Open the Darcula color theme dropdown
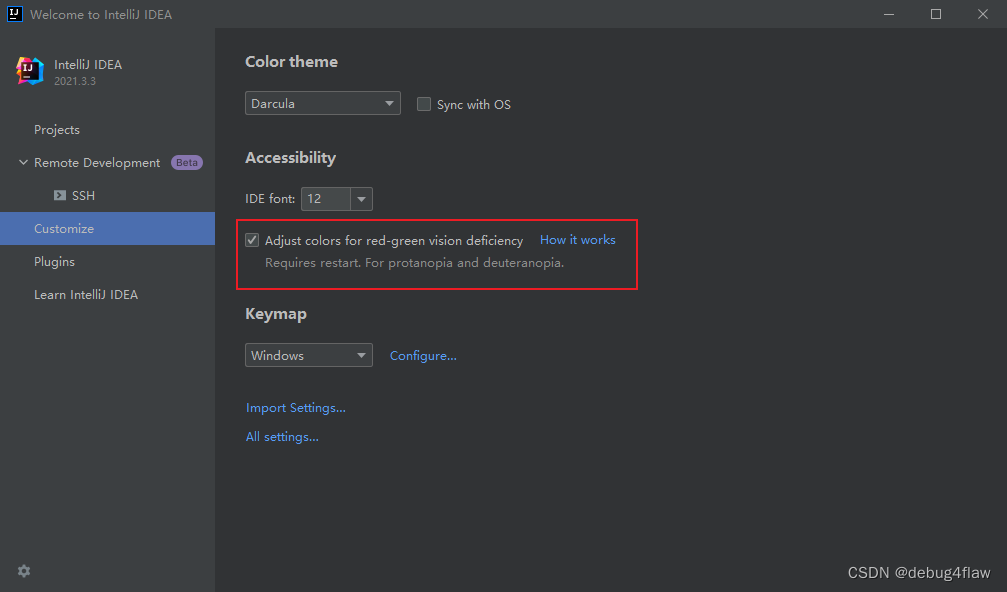The image size is (1007, 592). pos(322,103)
